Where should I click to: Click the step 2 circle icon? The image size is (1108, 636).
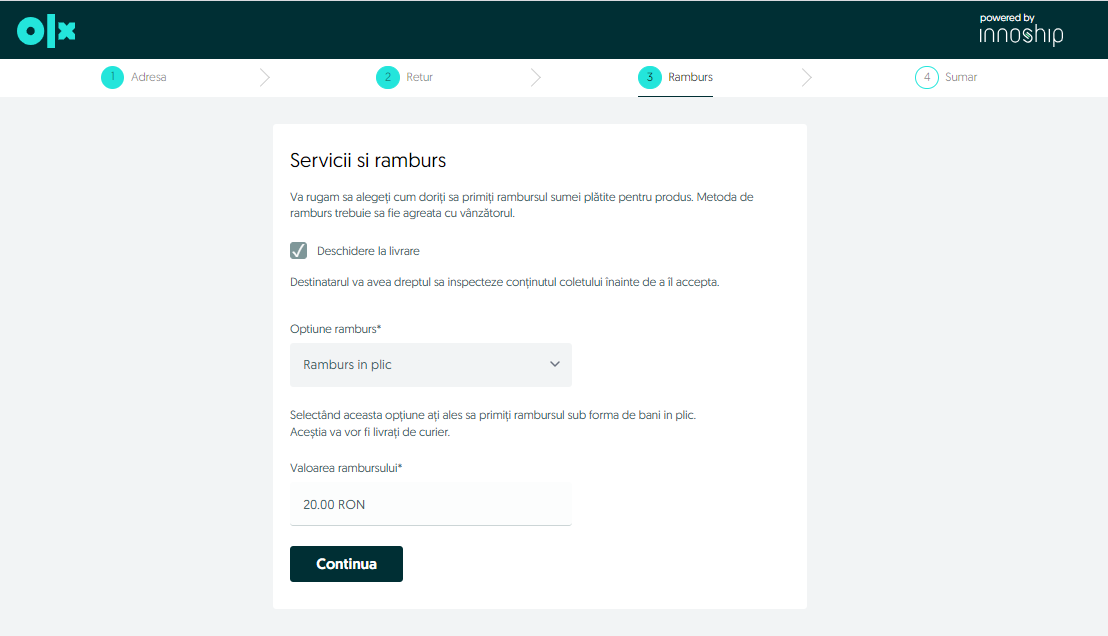tap(387, 77)
